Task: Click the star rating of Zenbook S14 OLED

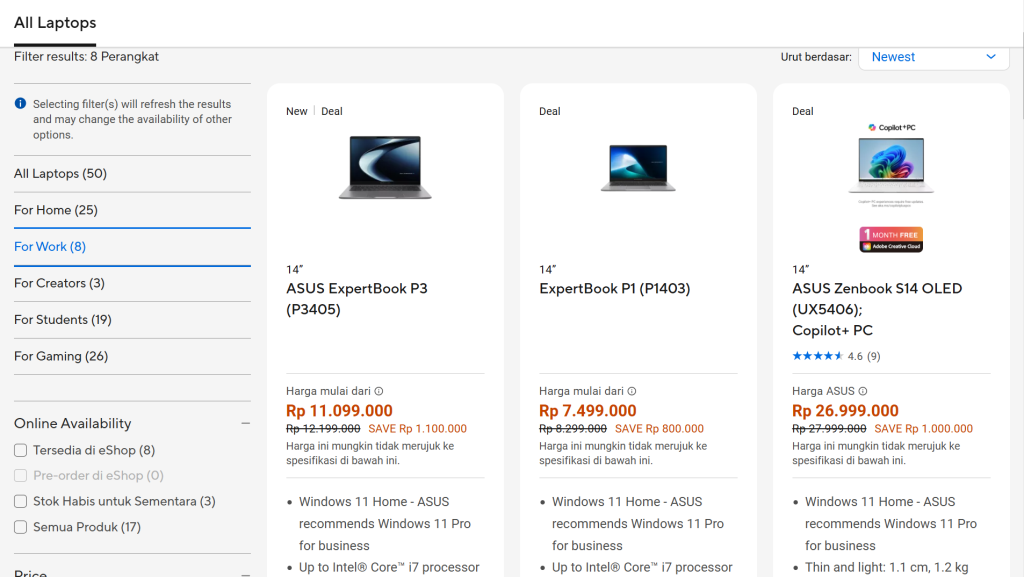Action: tap(817, 356)
